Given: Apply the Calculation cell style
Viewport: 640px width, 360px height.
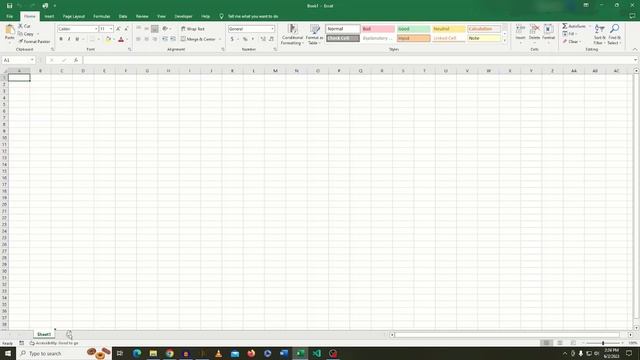Looking at the screenshot, I should click(x=484, y=29).
